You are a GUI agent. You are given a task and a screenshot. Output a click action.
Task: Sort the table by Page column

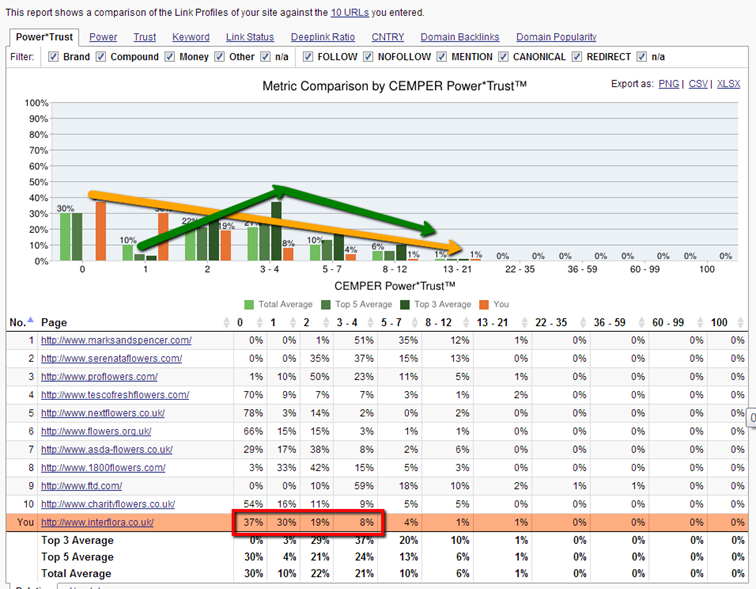pos(54,322)
